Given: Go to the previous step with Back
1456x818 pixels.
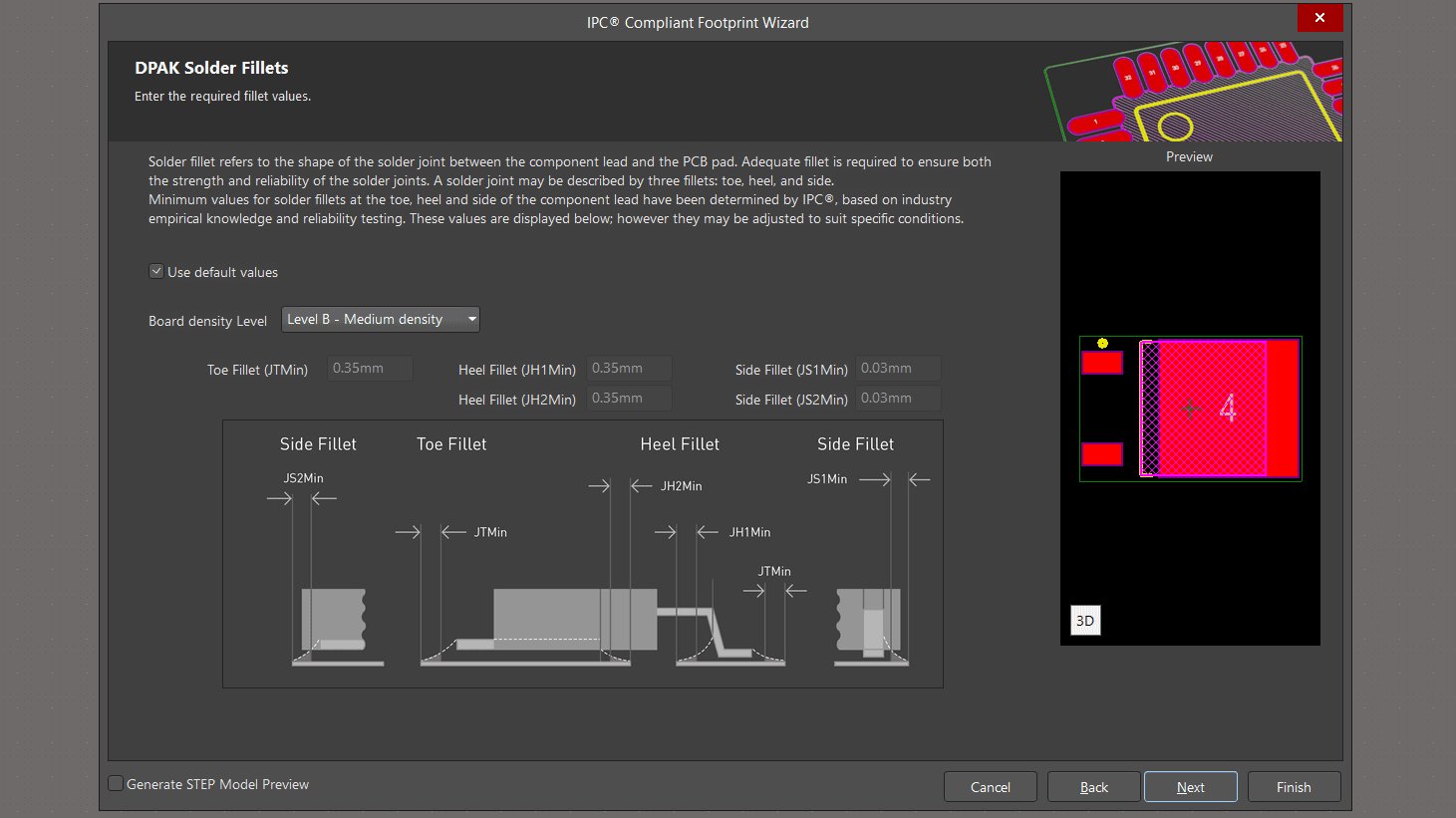Looking at the screenshot, I should click(x=1093, y=787).
